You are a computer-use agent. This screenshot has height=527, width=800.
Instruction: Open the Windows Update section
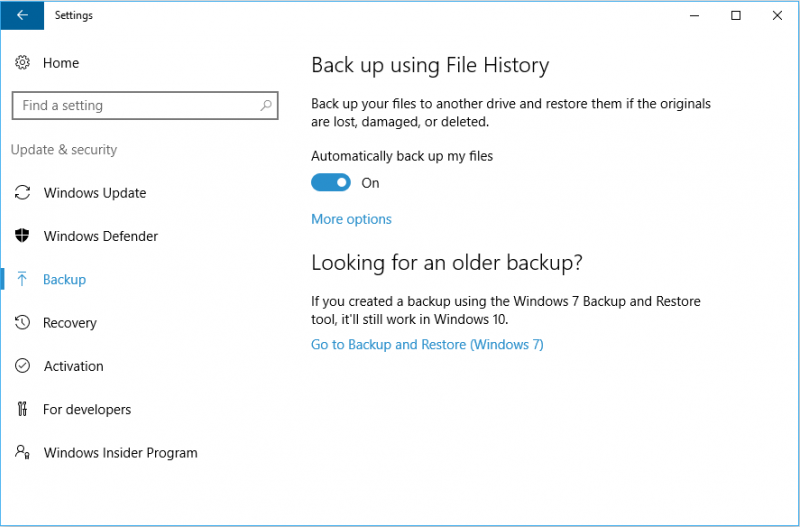[x=95, y=193]
